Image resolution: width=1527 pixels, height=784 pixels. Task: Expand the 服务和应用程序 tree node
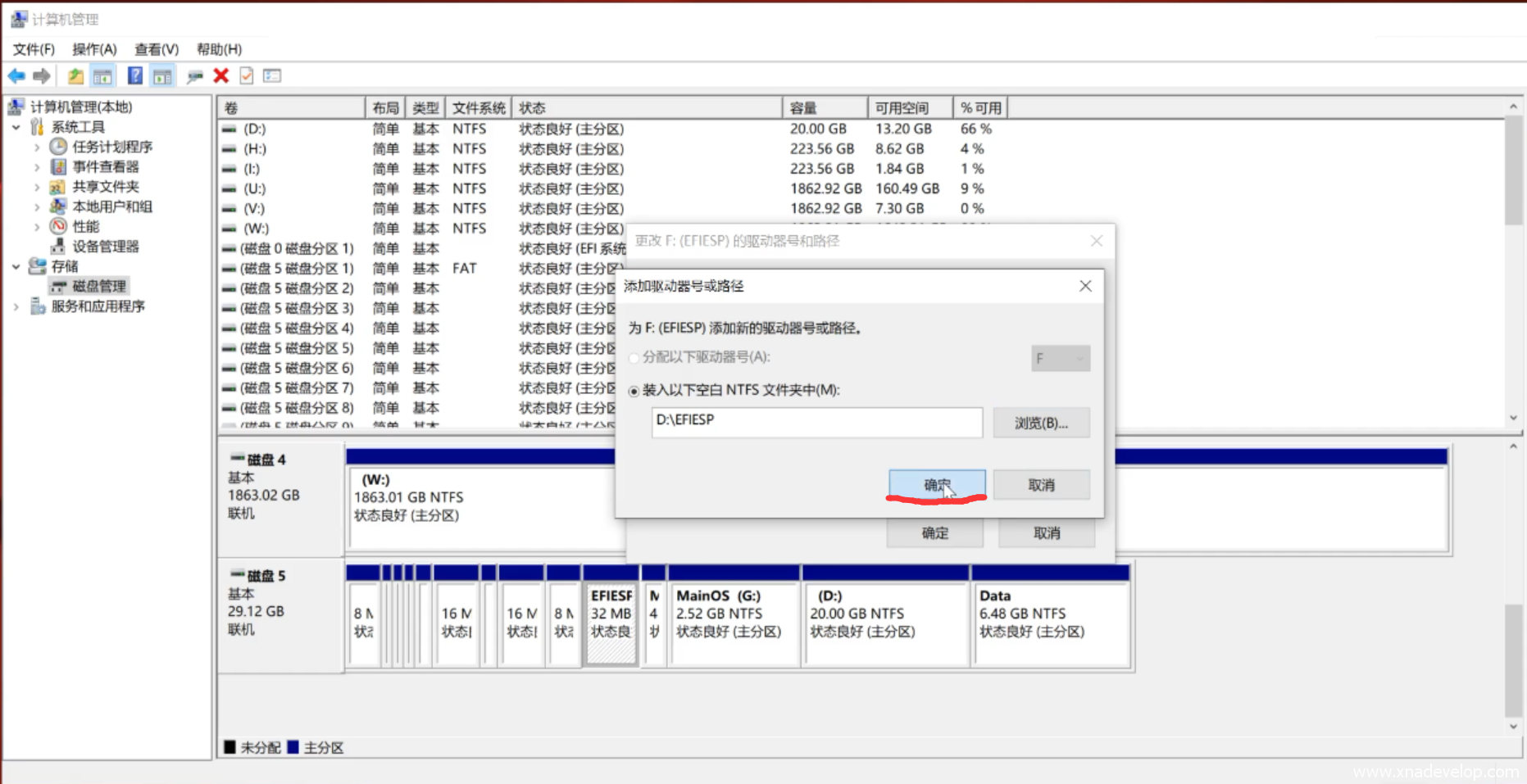pos(16,306)
